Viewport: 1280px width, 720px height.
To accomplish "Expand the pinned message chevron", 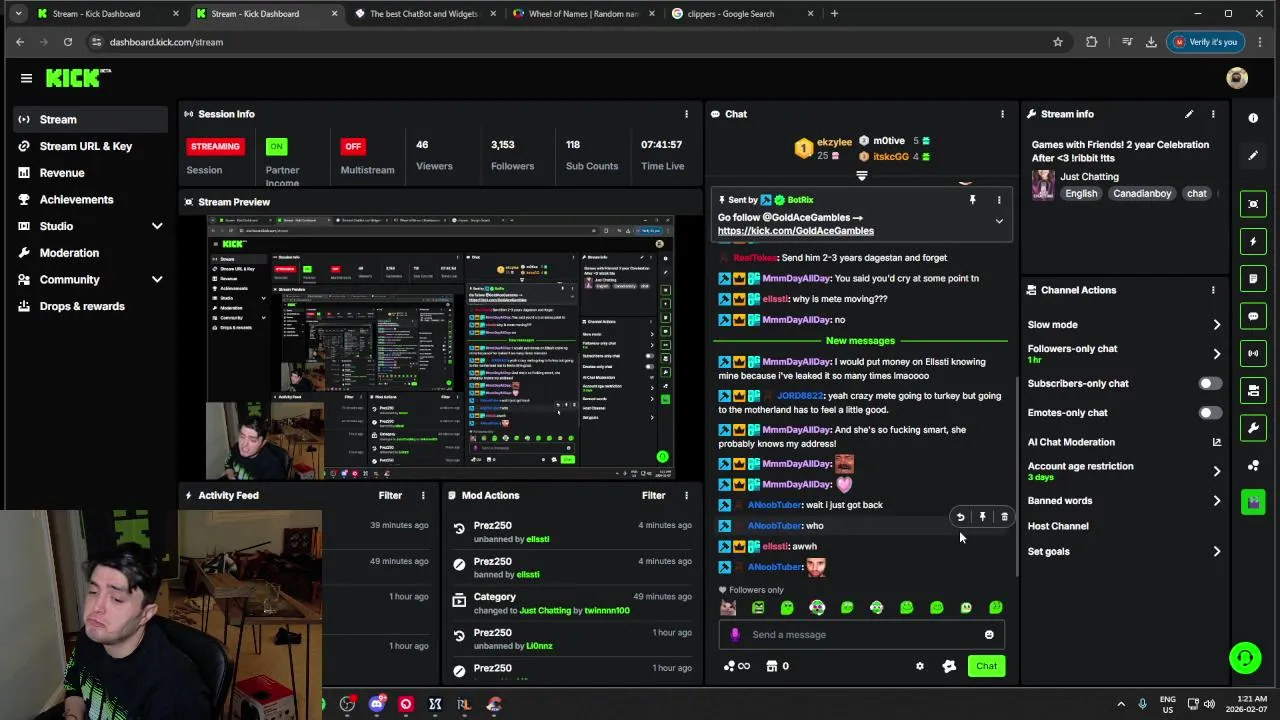I will [x=998, y=221].
